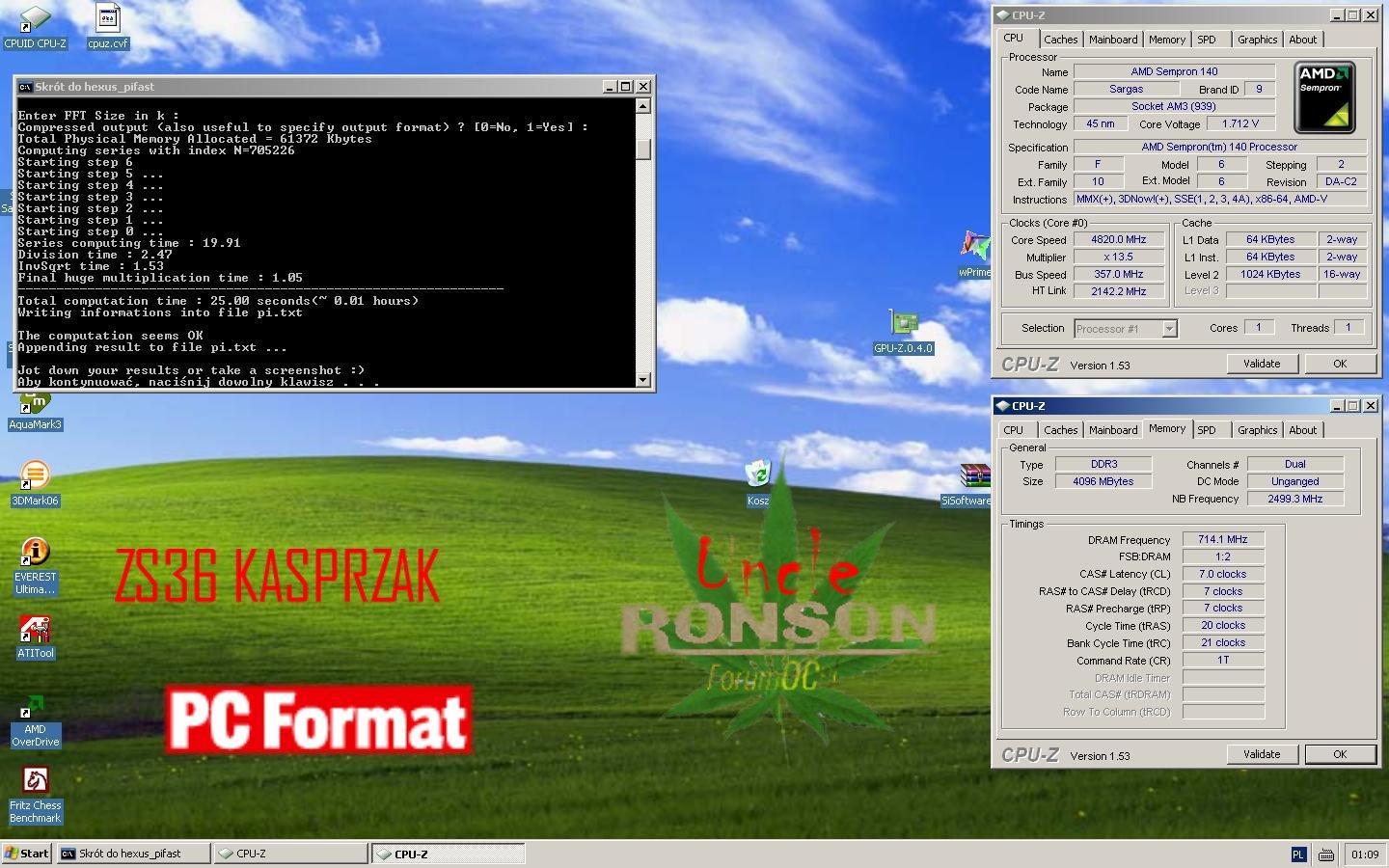Click the Core Voltage 1.712 V field
Image resolution: width=1389 pixels, height=868 pixels.
[1239, 124]
